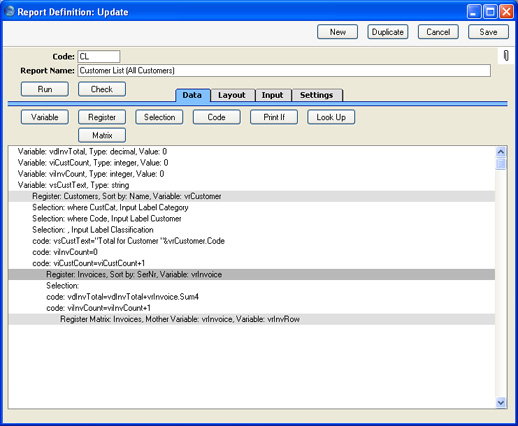The height and width of the screenshot is (426, 518).
Task: Duplicate the current report definition
Action: tap(388, 32)
